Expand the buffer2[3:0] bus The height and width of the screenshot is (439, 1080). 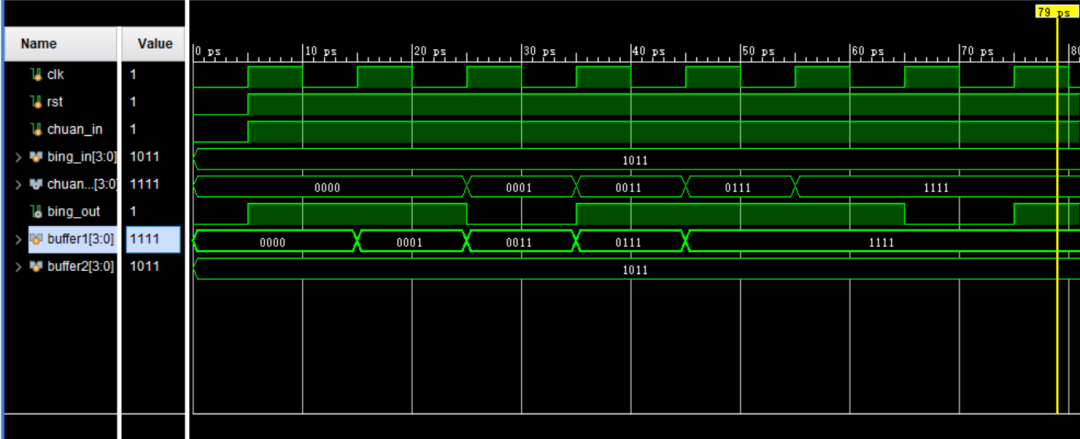[19, 266]
